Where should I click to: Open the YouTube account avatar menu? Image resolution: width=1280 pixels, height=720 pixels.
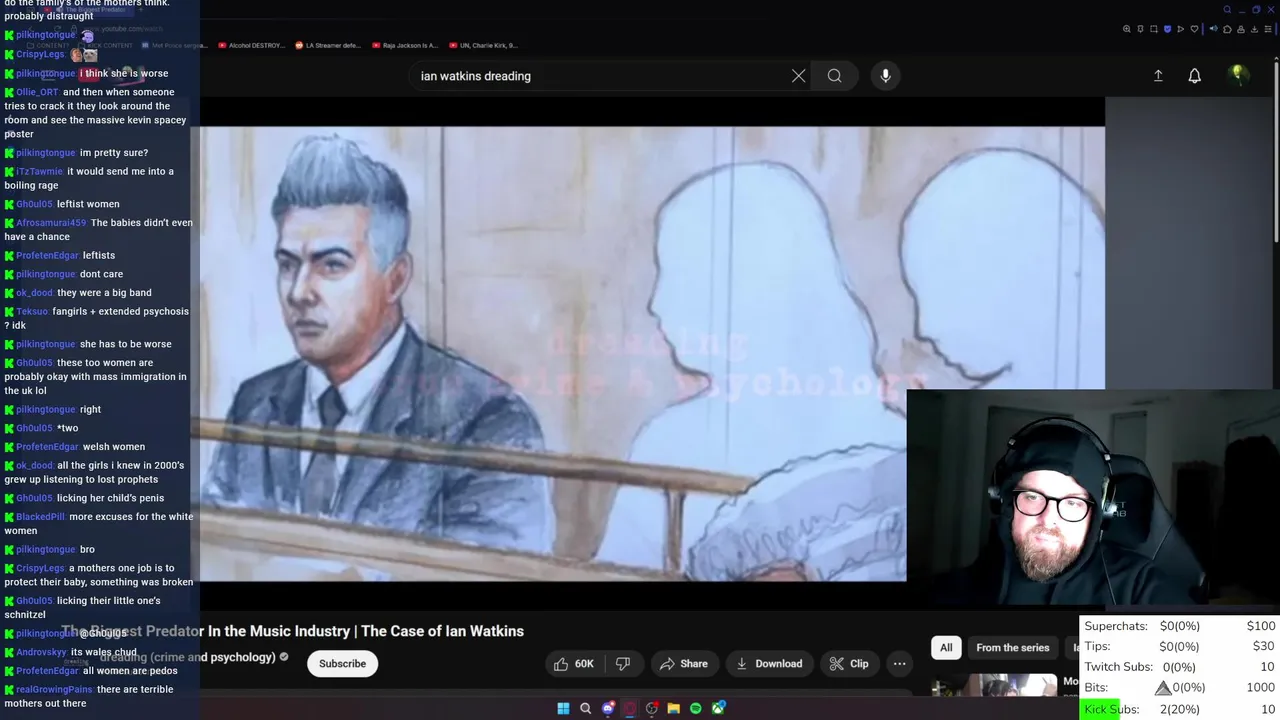point(1238,75)
